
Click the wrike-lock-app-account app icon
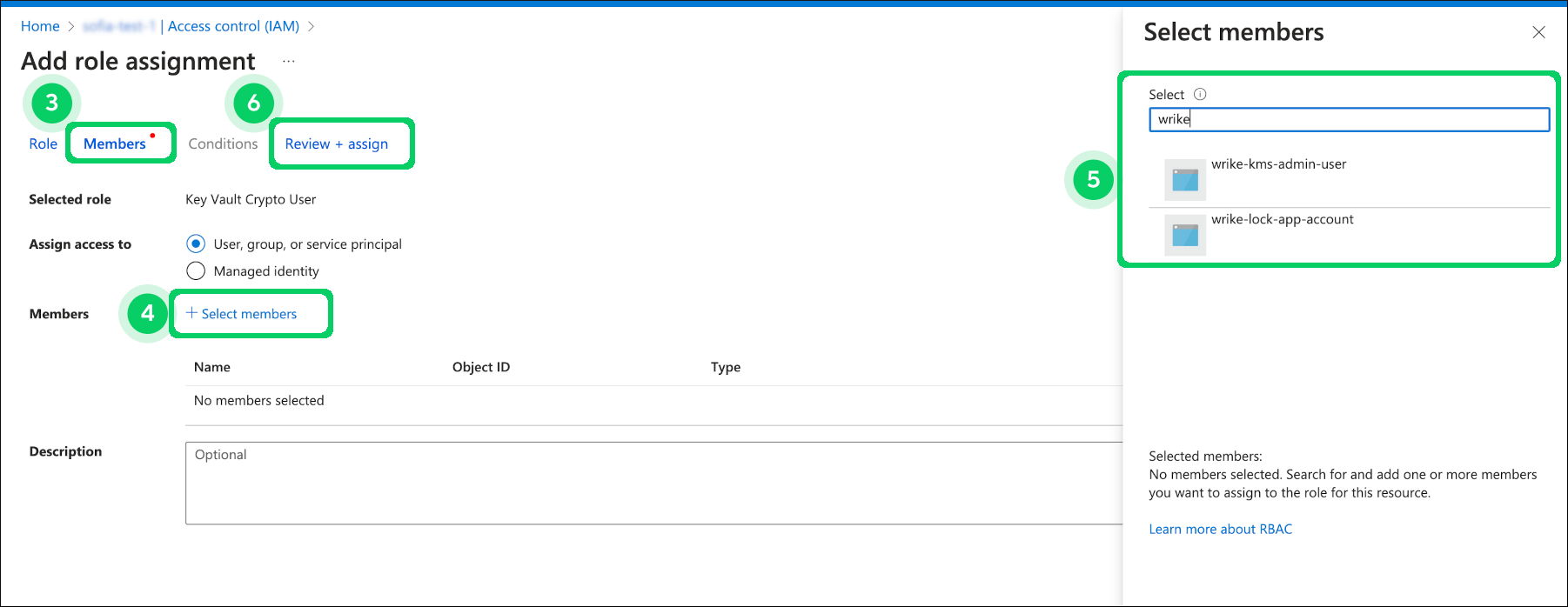(x=1185, y=235)
